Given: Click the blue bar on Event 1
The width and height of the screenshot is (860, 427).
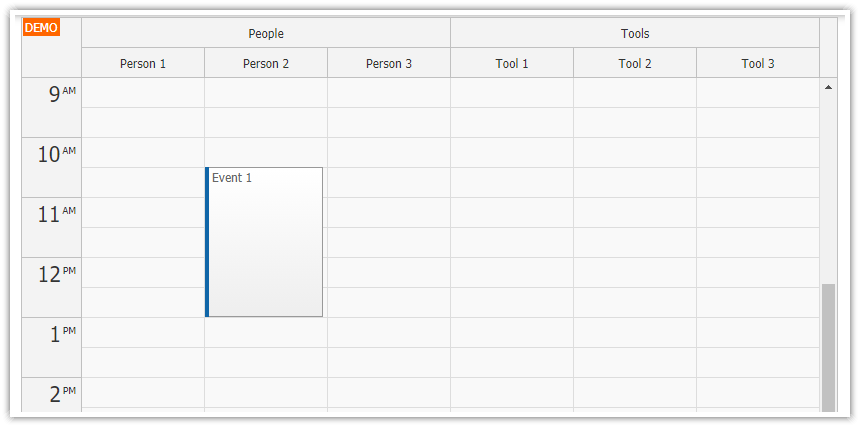Looking at the screenshot, I should tap(207, 242).
